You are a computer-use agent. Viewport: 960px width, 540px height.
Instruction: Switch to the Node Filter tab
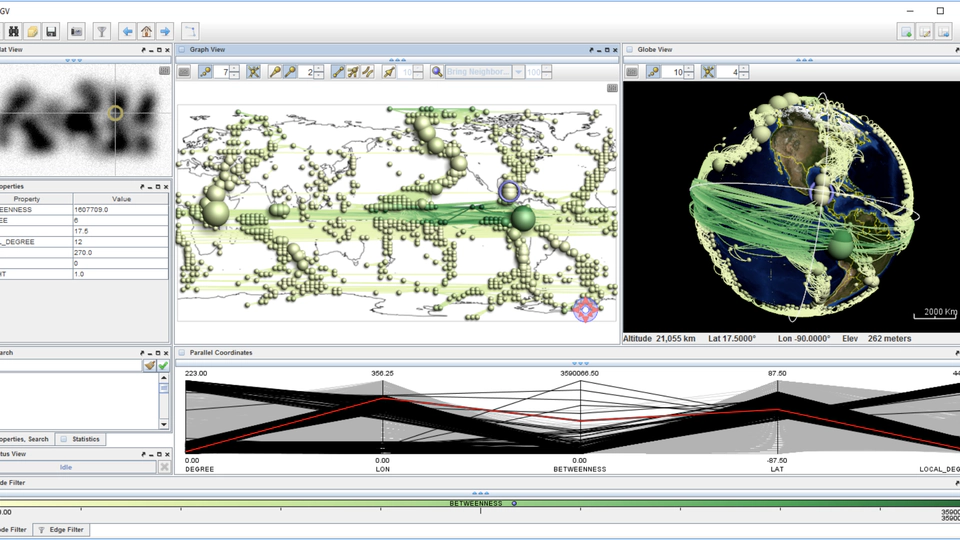pyautogui.click(x=14, y=530)
